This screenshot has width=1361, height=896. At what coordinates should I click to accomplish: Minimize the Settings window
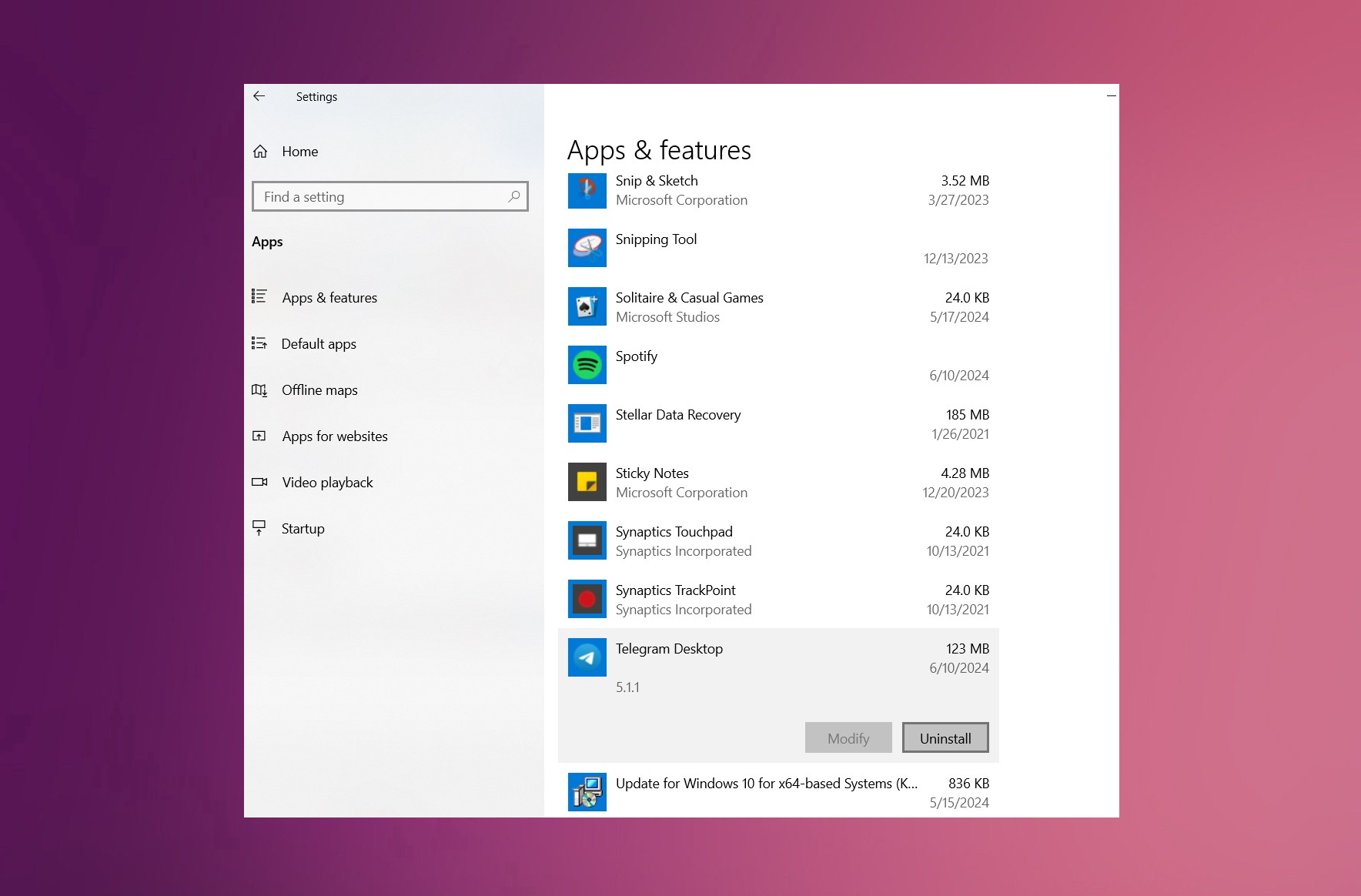(x=1111, y=96)
